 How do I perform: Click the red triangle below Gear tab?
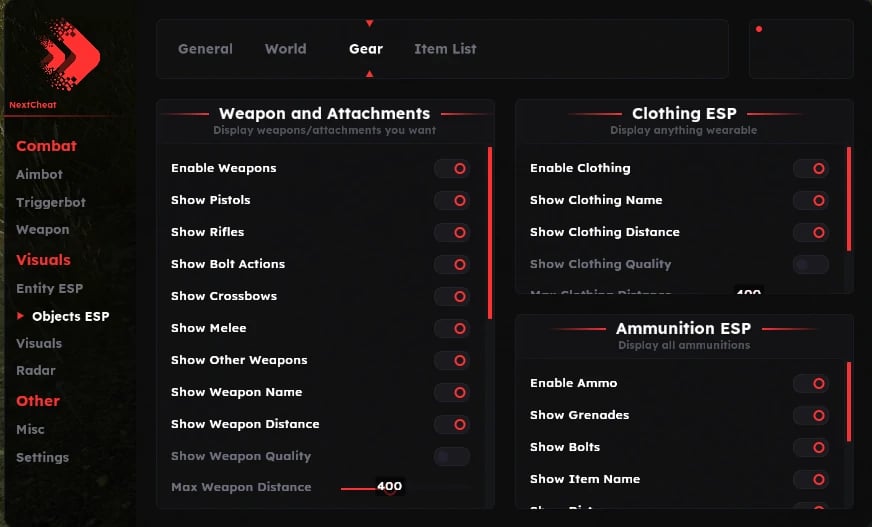[x=369, y=73]
